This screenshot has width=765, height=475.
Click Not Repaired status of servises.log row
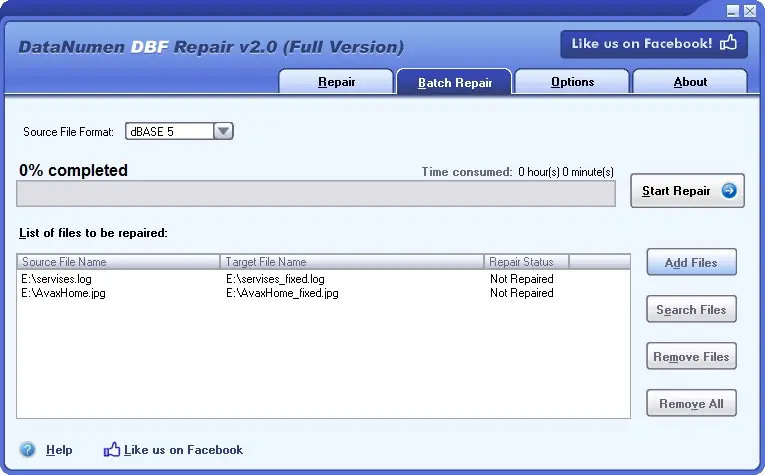[522, 279]
